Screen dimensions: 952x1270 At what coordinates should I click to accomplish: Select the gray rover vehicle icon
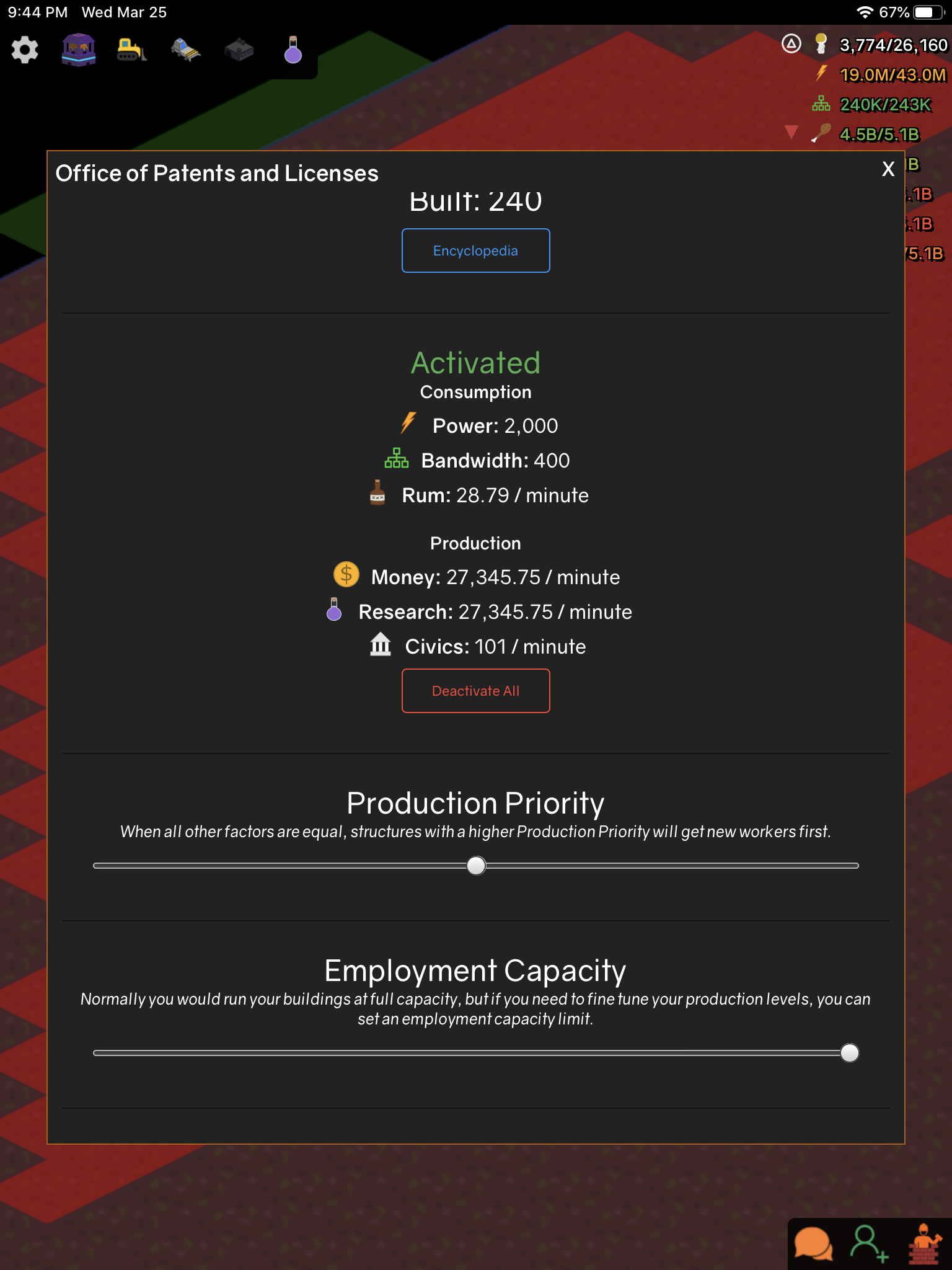tap(186, 50)
